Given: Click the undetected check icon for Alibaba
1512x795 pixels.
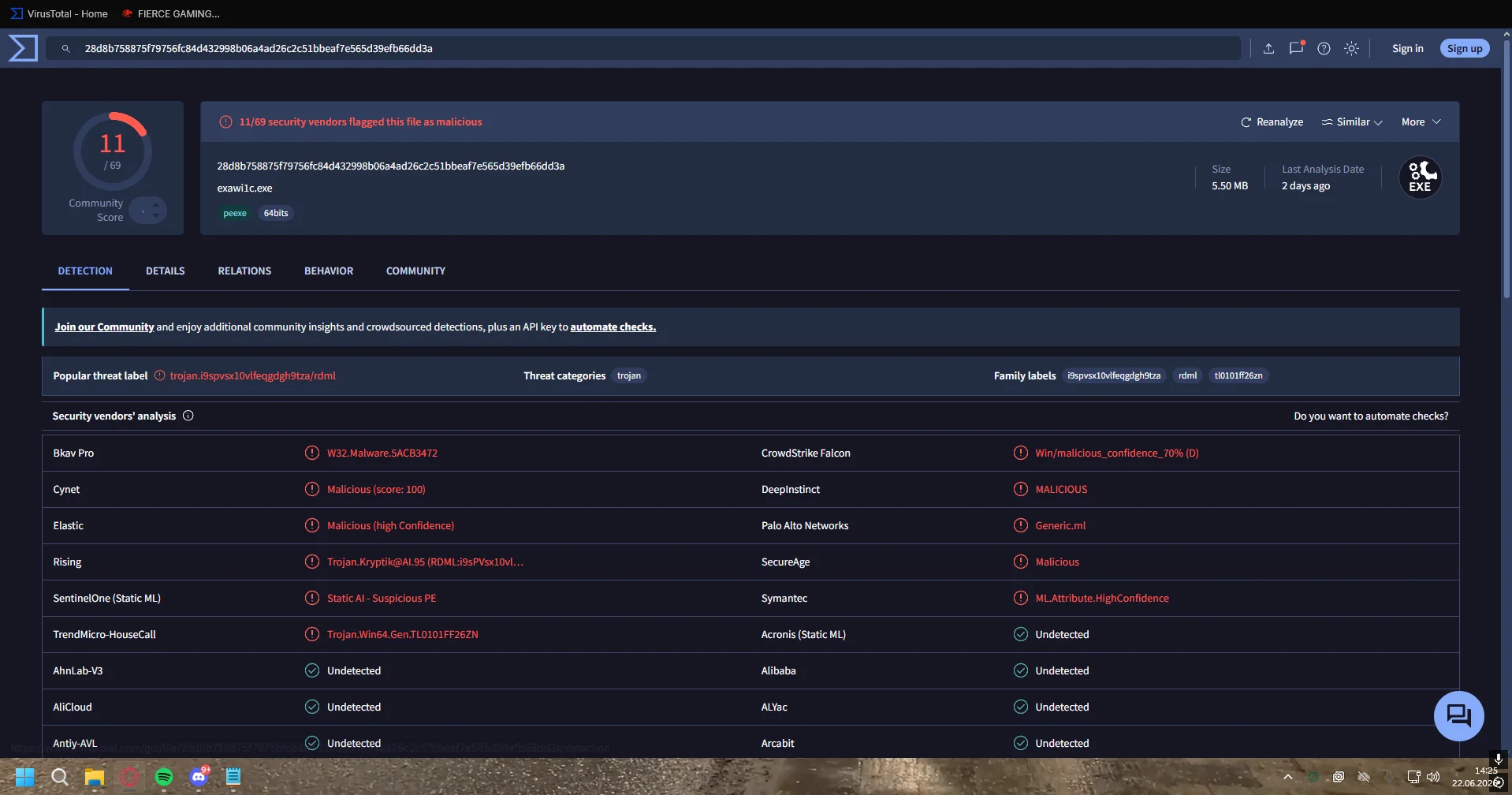Looking at the screenshot, I should tap(1021, 670).
